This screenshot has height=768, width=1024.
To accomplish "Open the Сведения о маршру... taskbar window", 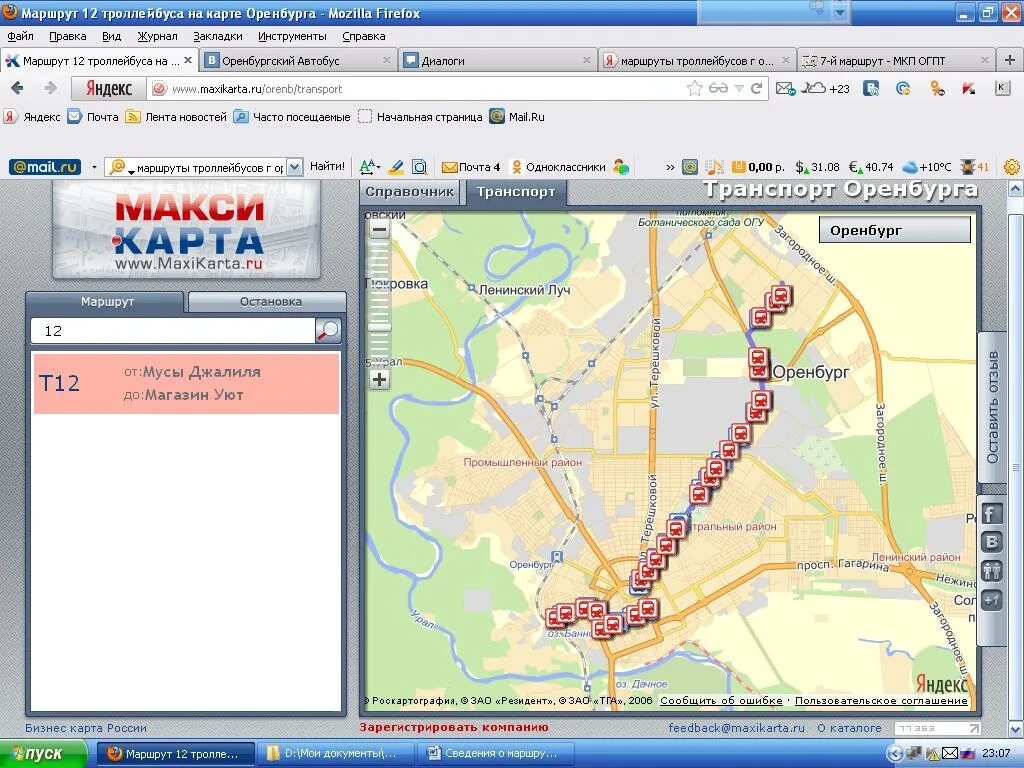I will tap(494, 754).
